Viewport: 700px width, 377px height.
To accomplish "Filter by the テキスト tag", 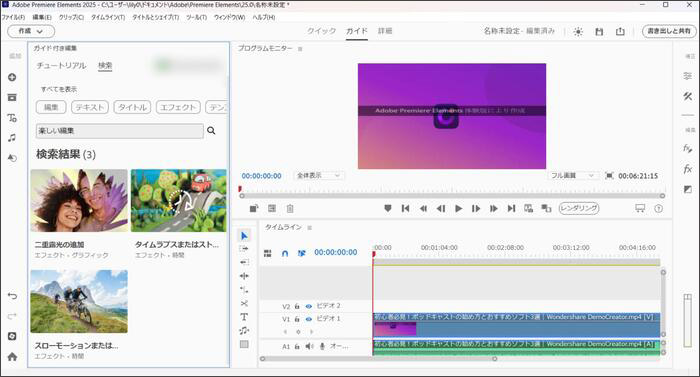I will pyautogui.click(x=90, y=107).
